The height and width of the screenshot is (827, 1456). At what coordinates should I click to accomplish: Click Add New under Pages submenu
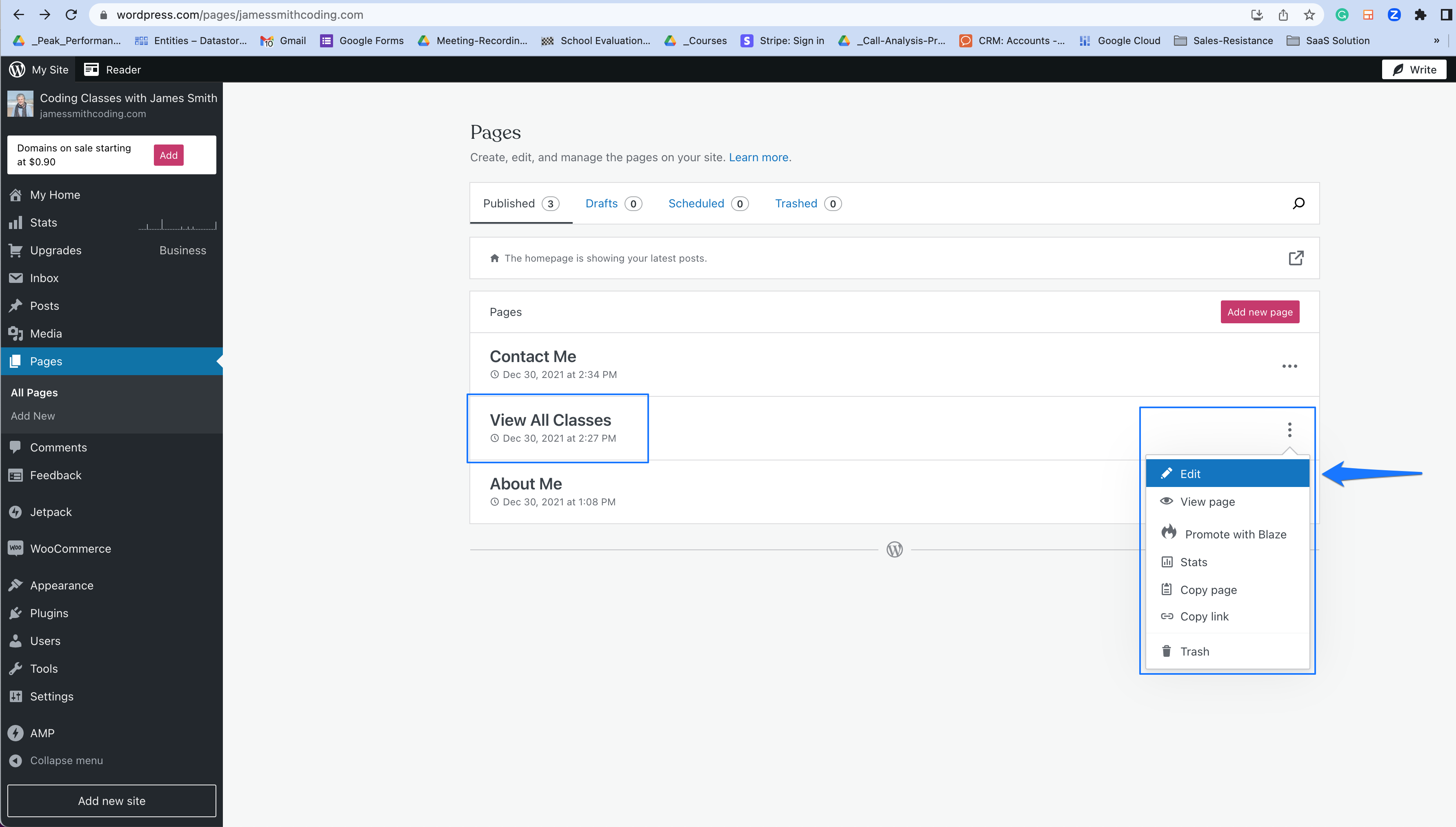pos(33,416)
